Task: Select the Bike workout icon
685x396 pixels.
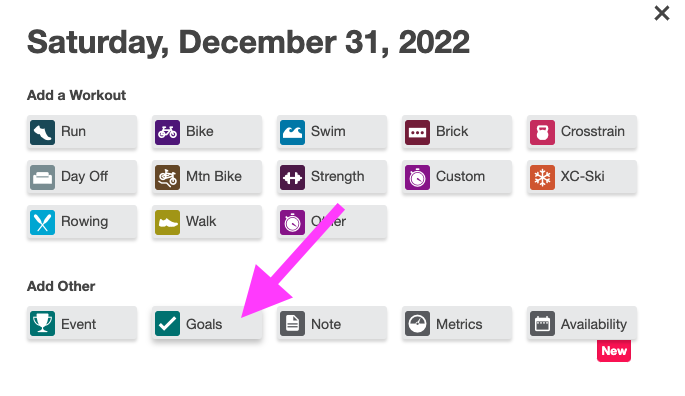Action: tap(167, 132)
